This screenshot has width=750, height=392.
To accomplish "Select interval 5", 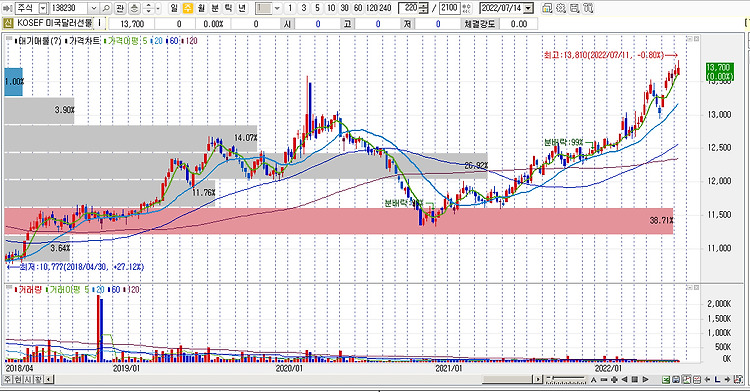I will click(317, 8).
